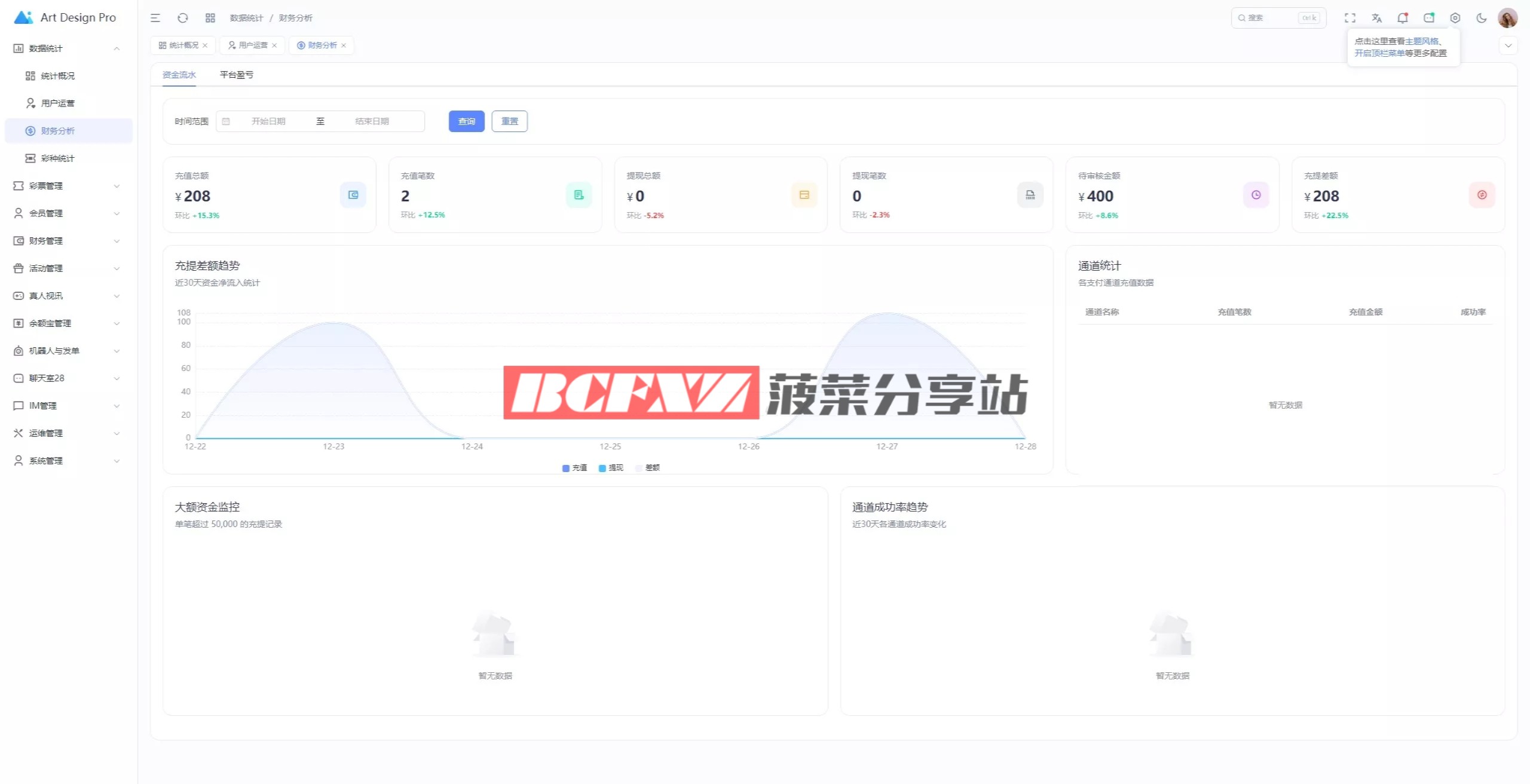Click the sidebar collapse menu icon
The height and width of the screenshot is (784, 1530).
pyautogui.click(x=155, y=18)
